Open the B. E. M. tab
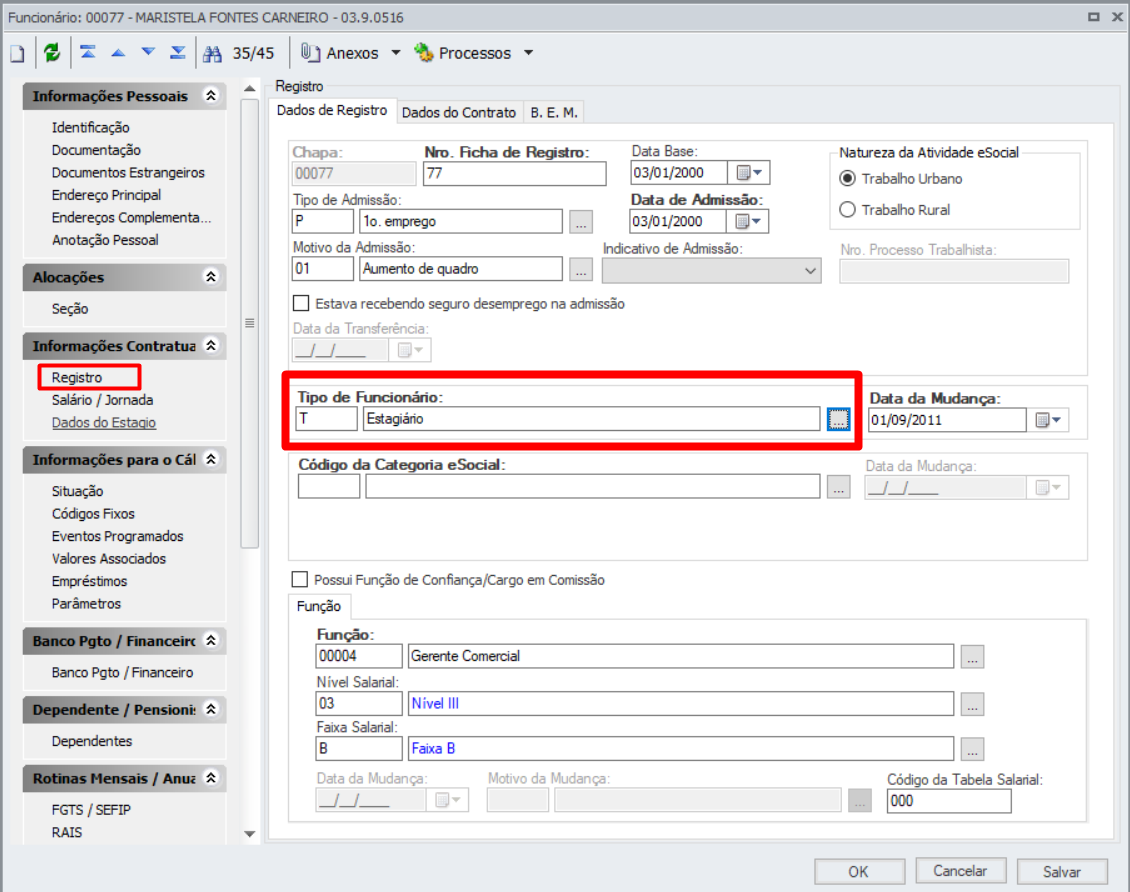 pyautogui.click(x=554, y=112)
